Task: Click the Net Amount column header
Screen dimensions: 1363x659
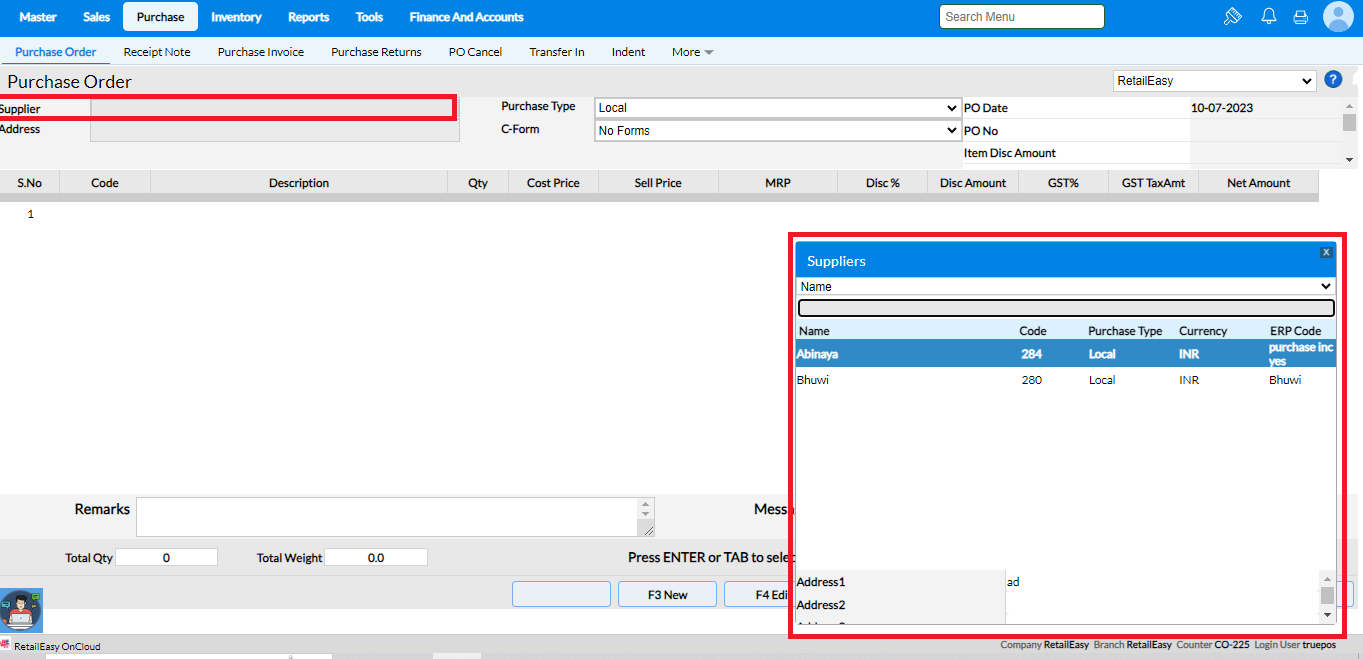Action: click(1259, 183)
